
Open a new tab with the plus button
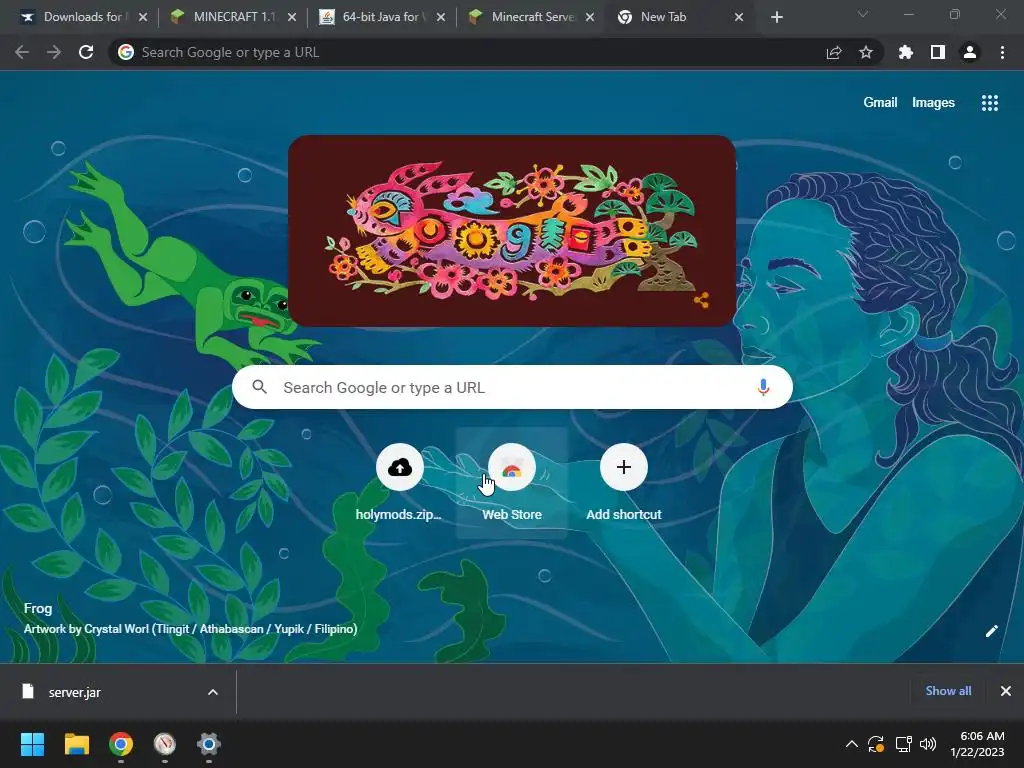tap(776, 17)
